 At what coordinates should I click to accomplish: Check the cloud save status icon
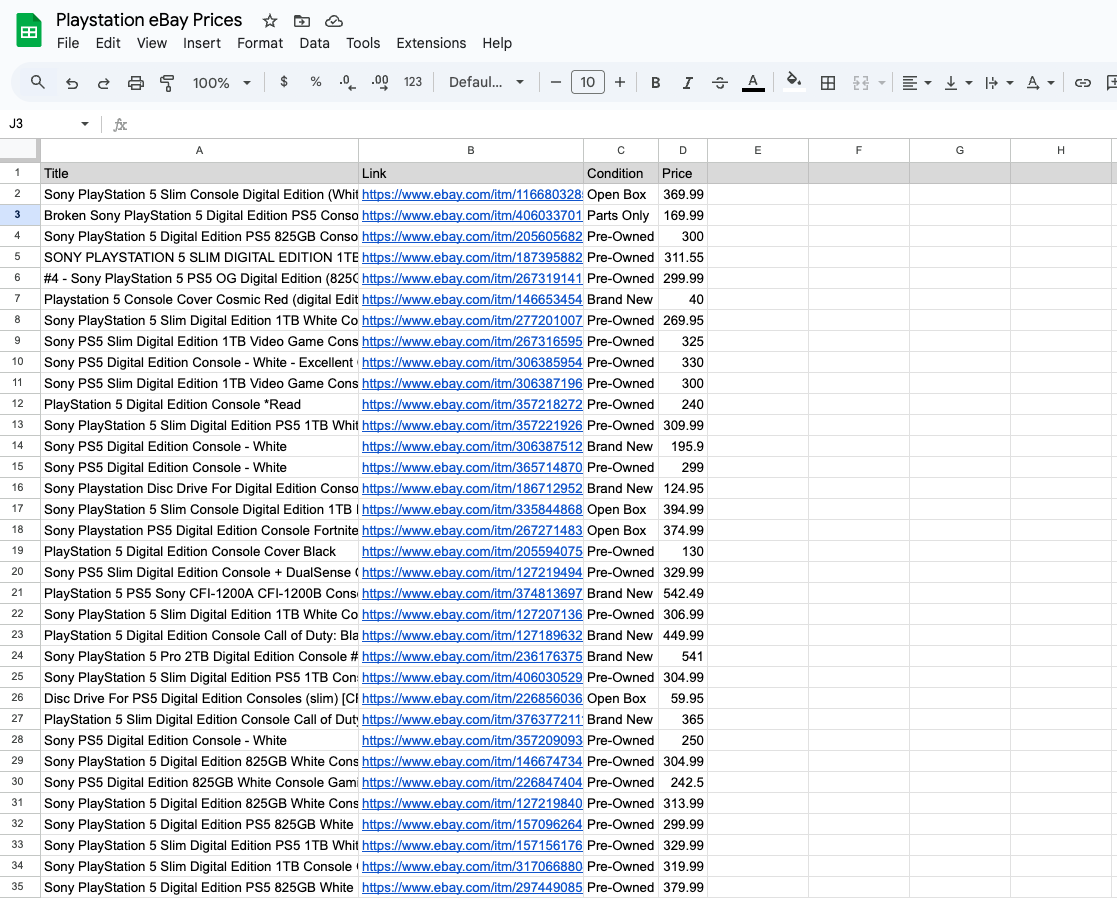[333, 21]
